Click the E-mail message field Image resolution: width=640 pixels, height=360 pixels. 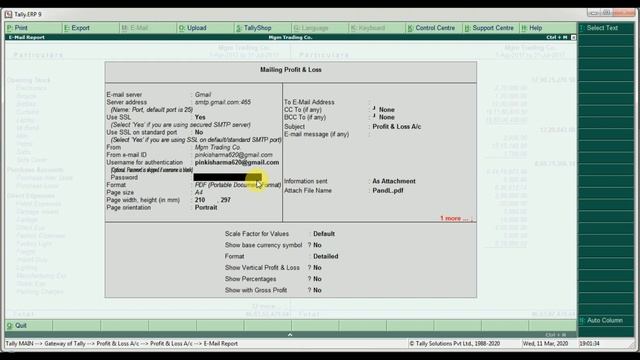click(422, 134)
